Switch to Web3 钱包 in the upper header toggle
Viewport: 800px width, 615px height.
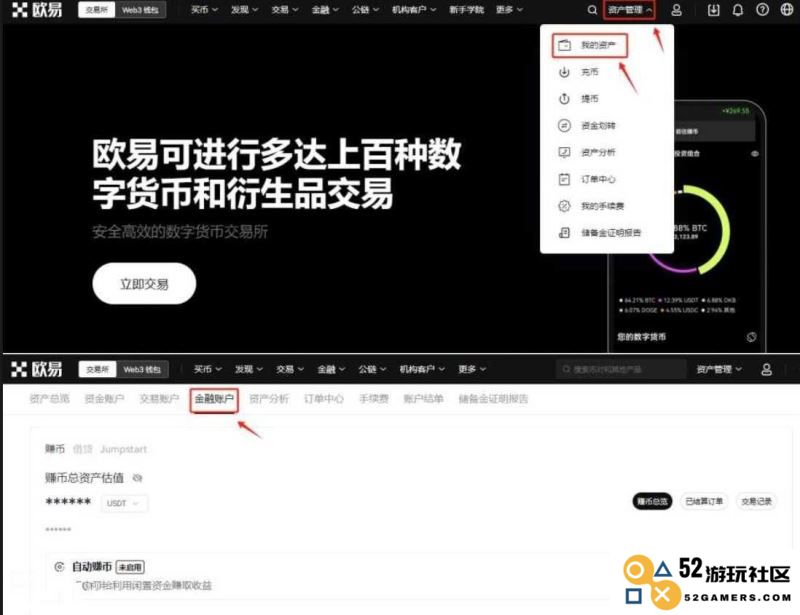tap(140, 10)
